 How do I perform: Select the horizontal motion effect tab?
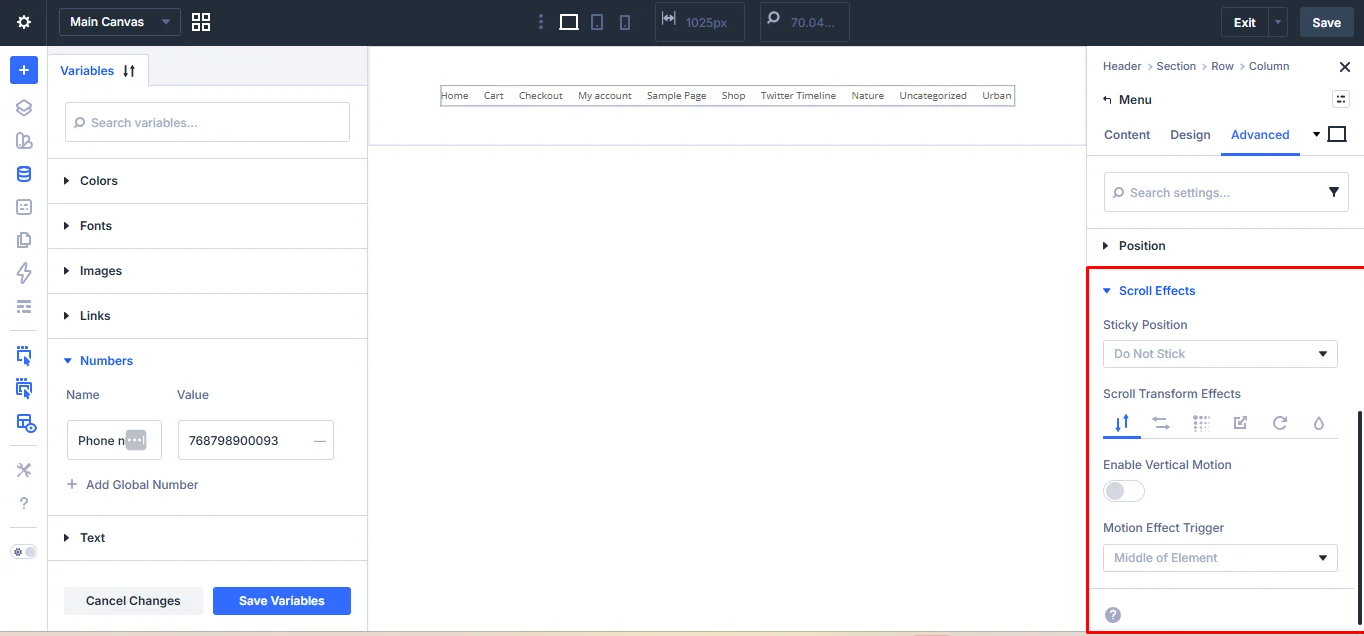[1161, 423]
